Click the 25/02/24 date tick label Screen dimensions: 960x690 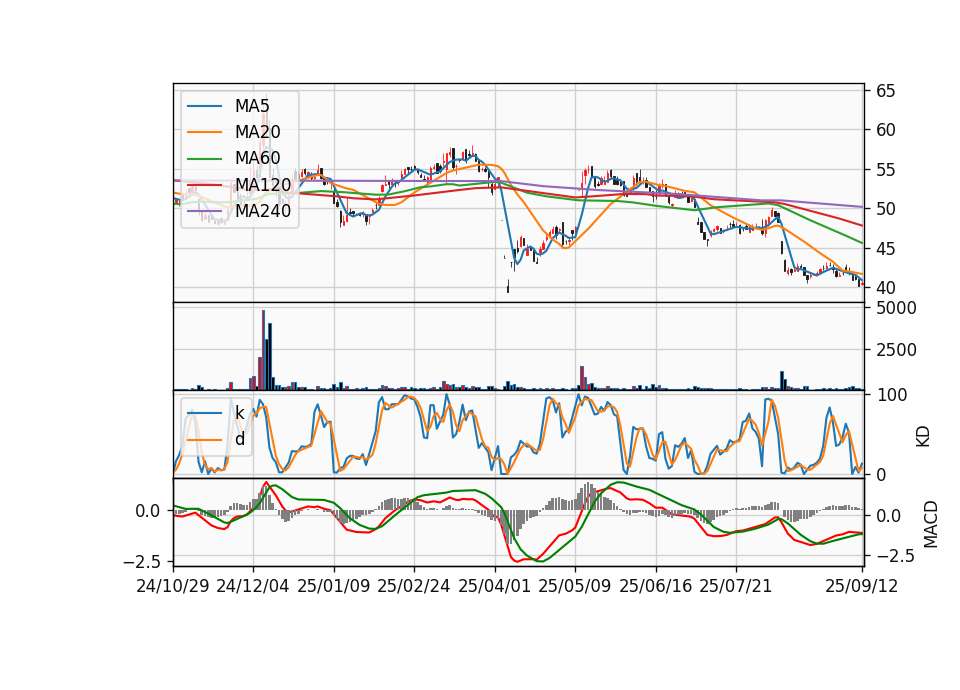click(x=414, y=586)
